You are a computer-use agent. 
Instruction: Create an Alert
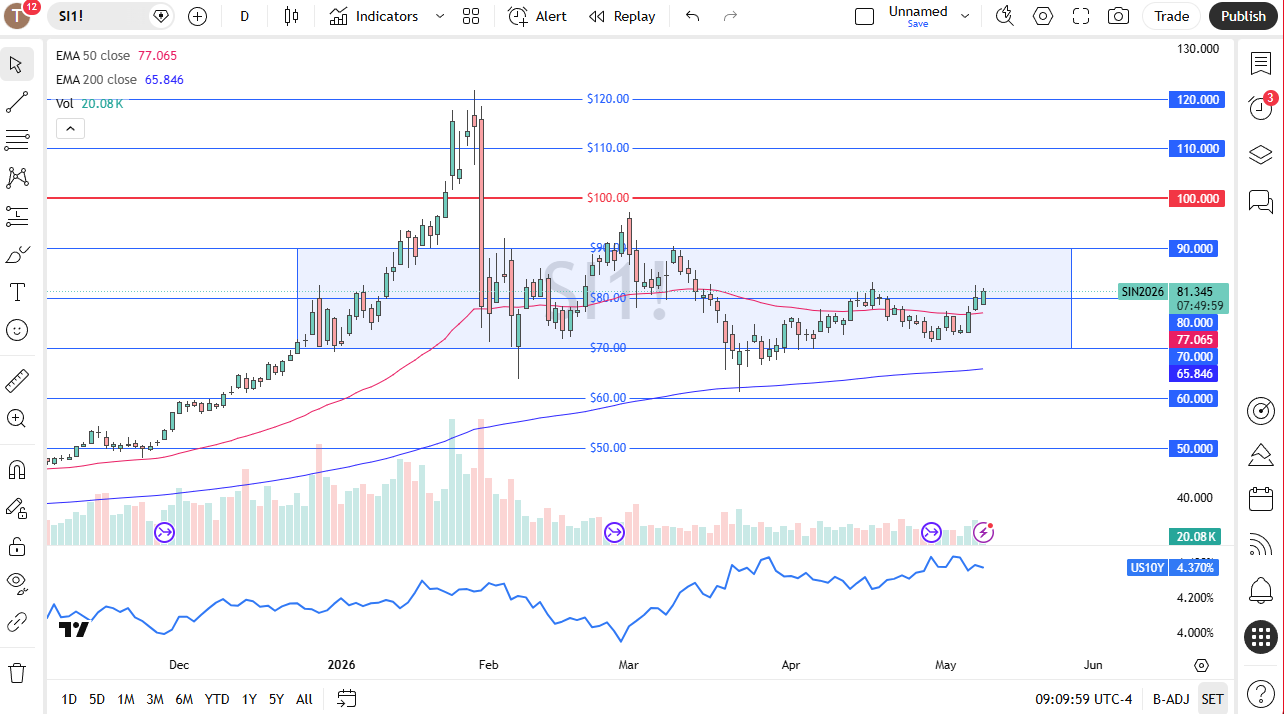coord(538,16)
